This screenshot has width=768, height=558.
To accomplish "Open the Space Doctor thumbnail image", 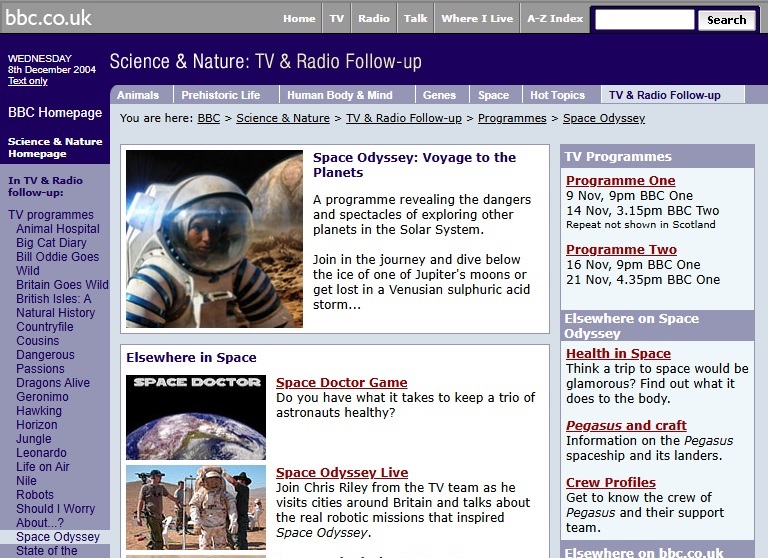I will pyautogui.click(x=196, y=417).
